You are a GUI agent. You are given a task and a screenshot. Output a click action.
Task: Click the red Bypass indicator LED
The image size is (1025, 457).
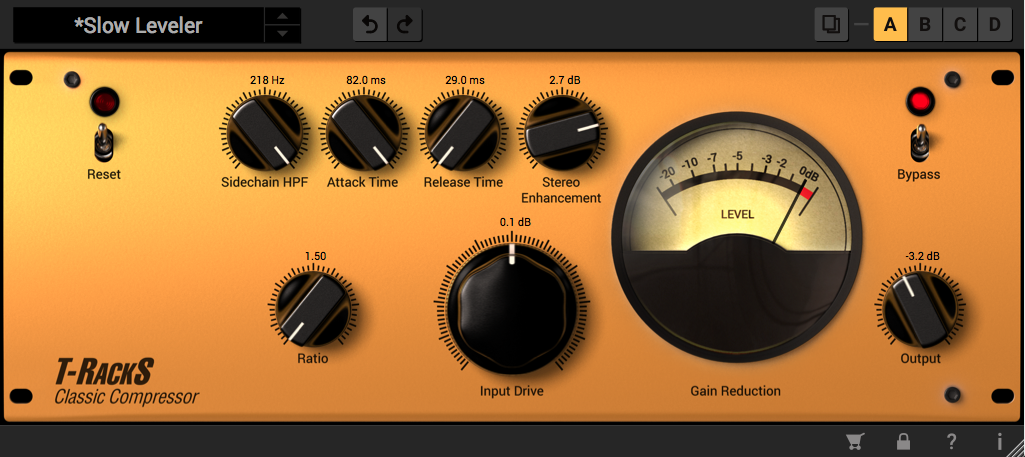(x=920, y=103)
